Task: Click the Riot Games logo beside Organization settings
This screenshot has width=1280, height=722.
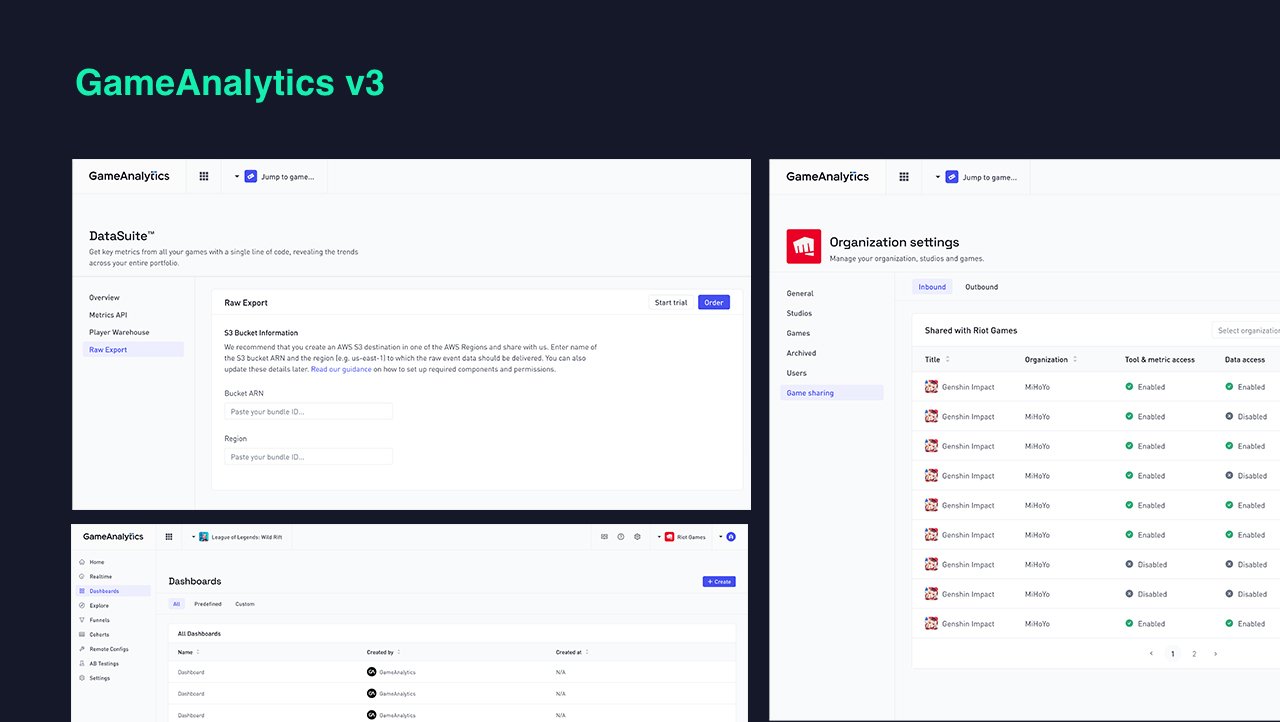Action: [804, 246]
